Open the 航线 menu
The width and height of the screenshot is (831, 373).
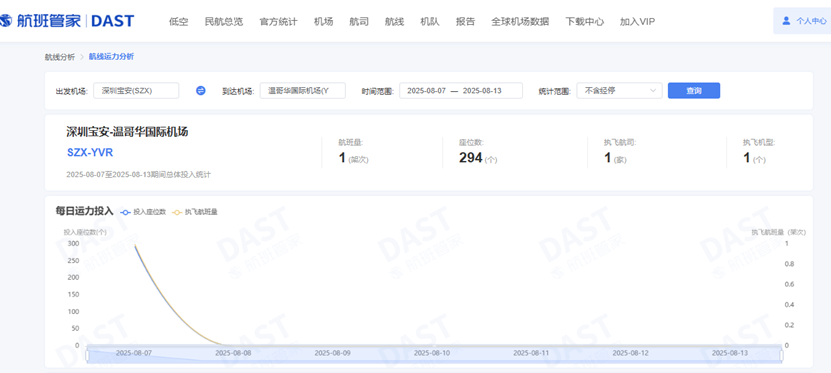394,22
